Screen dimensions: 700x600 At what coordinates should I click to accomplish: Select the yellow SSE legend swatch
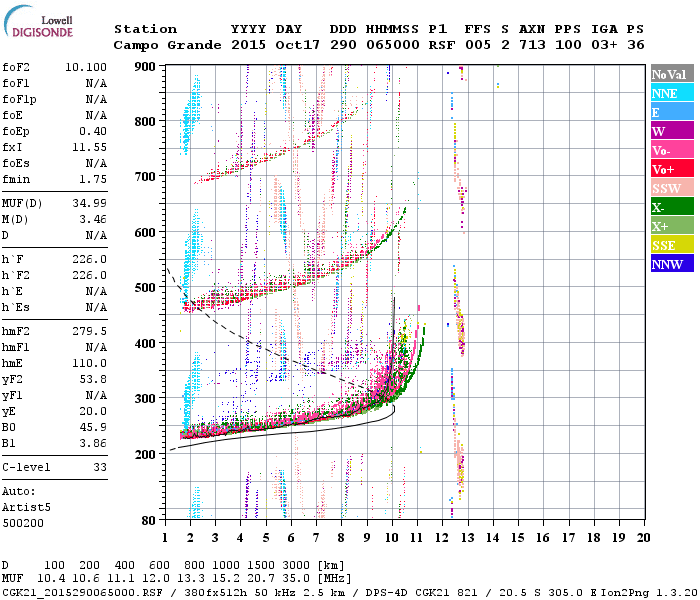[672, 245]
